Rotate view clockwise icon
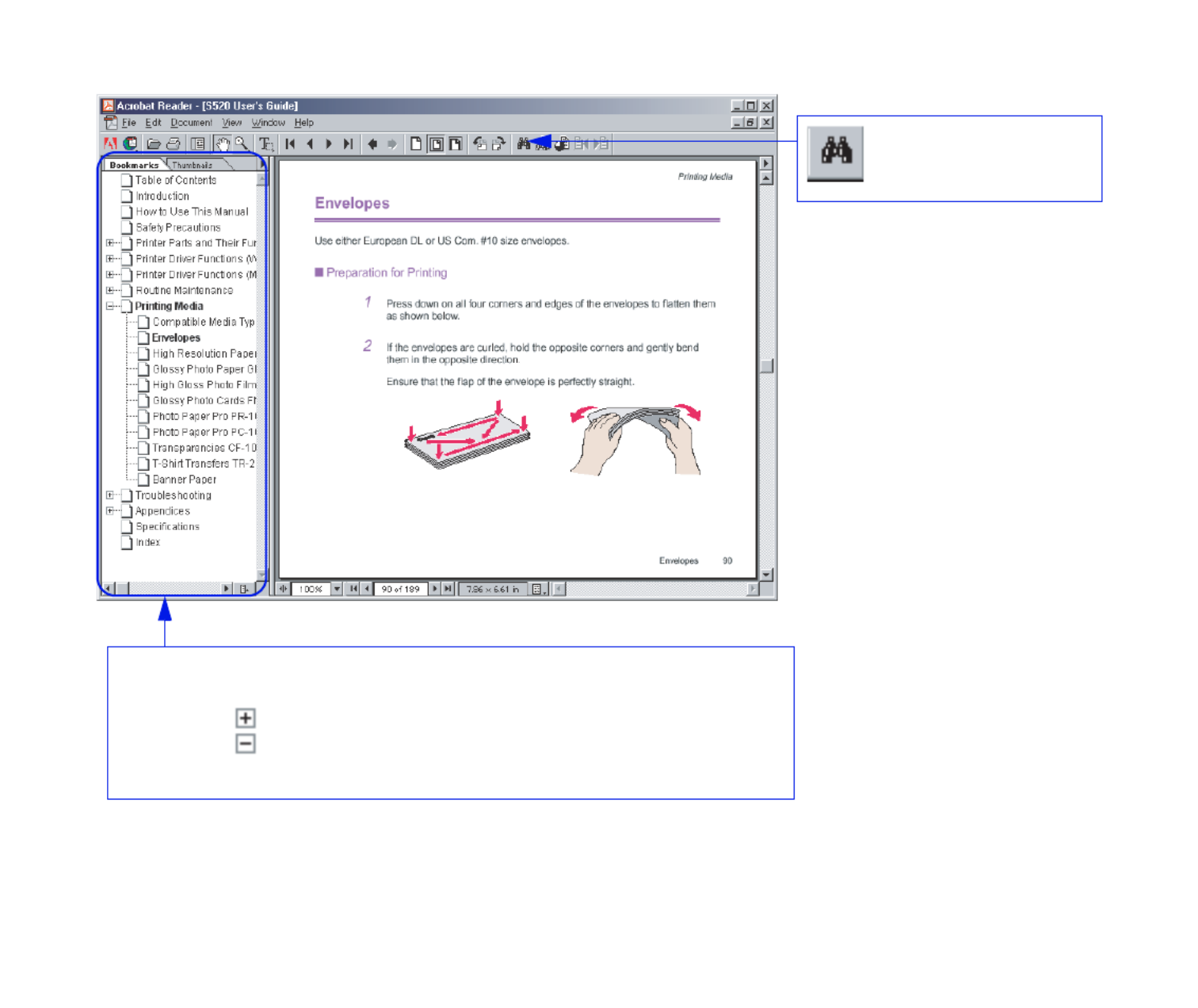Viewport: 1198px width, 1008px height. (x=499, y=143)
